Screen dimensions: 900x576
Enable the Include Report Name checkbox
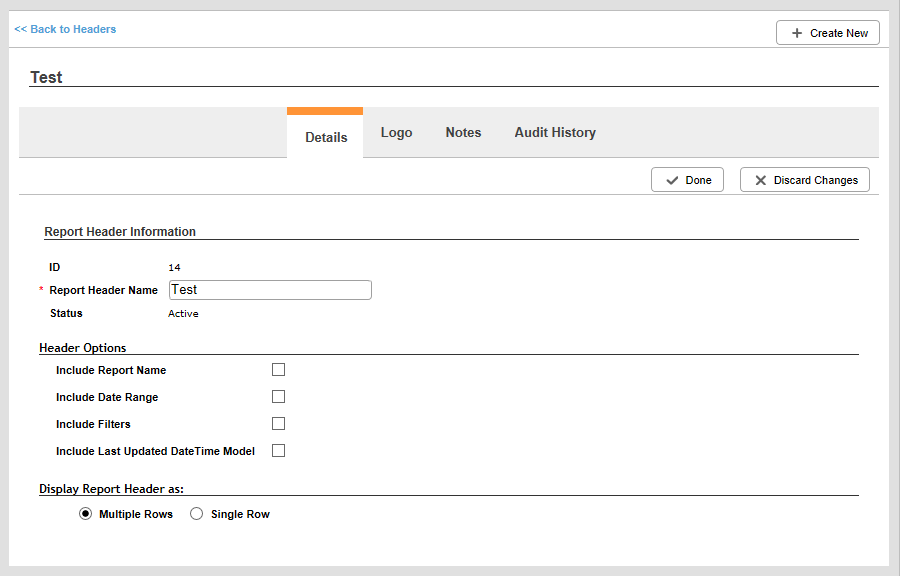[x=278, y=369]
